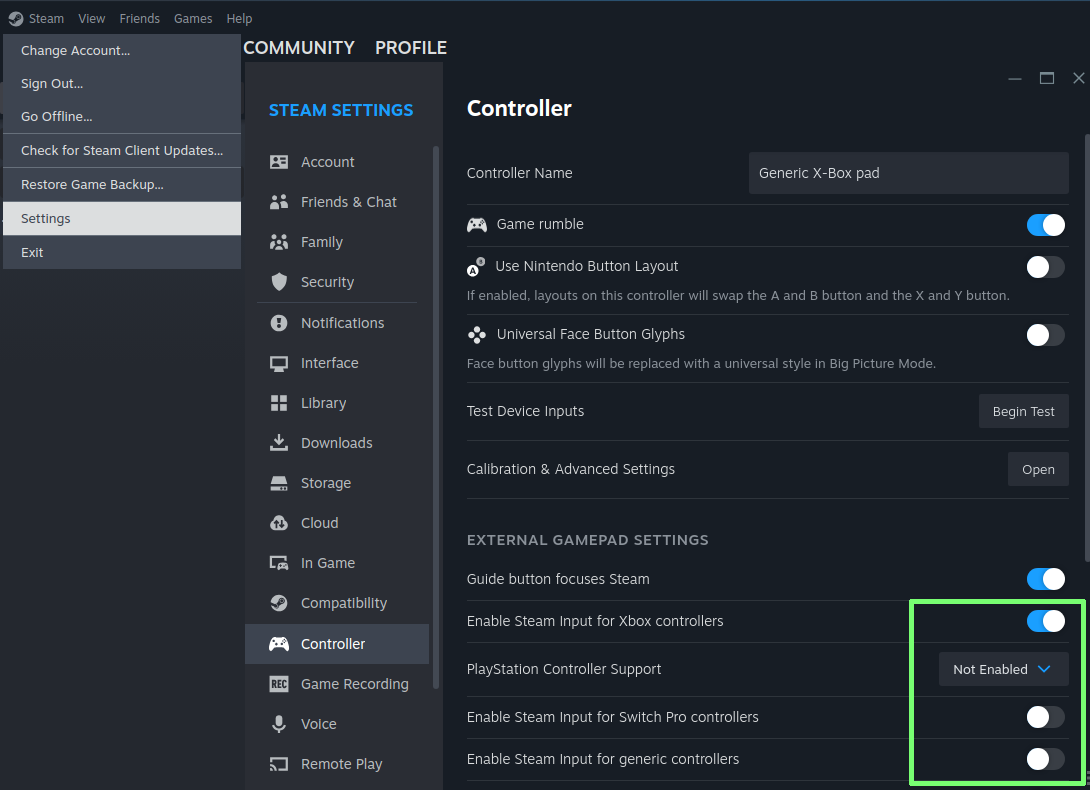Click the Account icon in settings sidebar
The width and height of the screenshot is (1090, 790).
coord(280,162)
